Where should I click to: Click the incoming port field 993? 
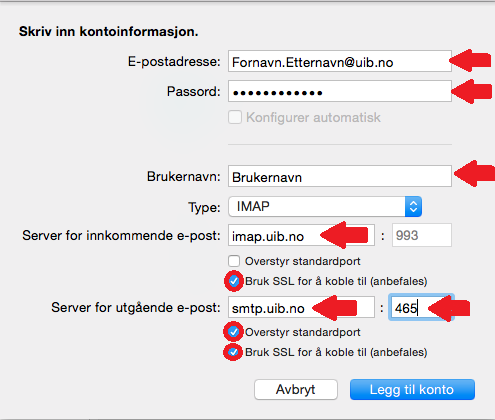(x=422, y=235)
